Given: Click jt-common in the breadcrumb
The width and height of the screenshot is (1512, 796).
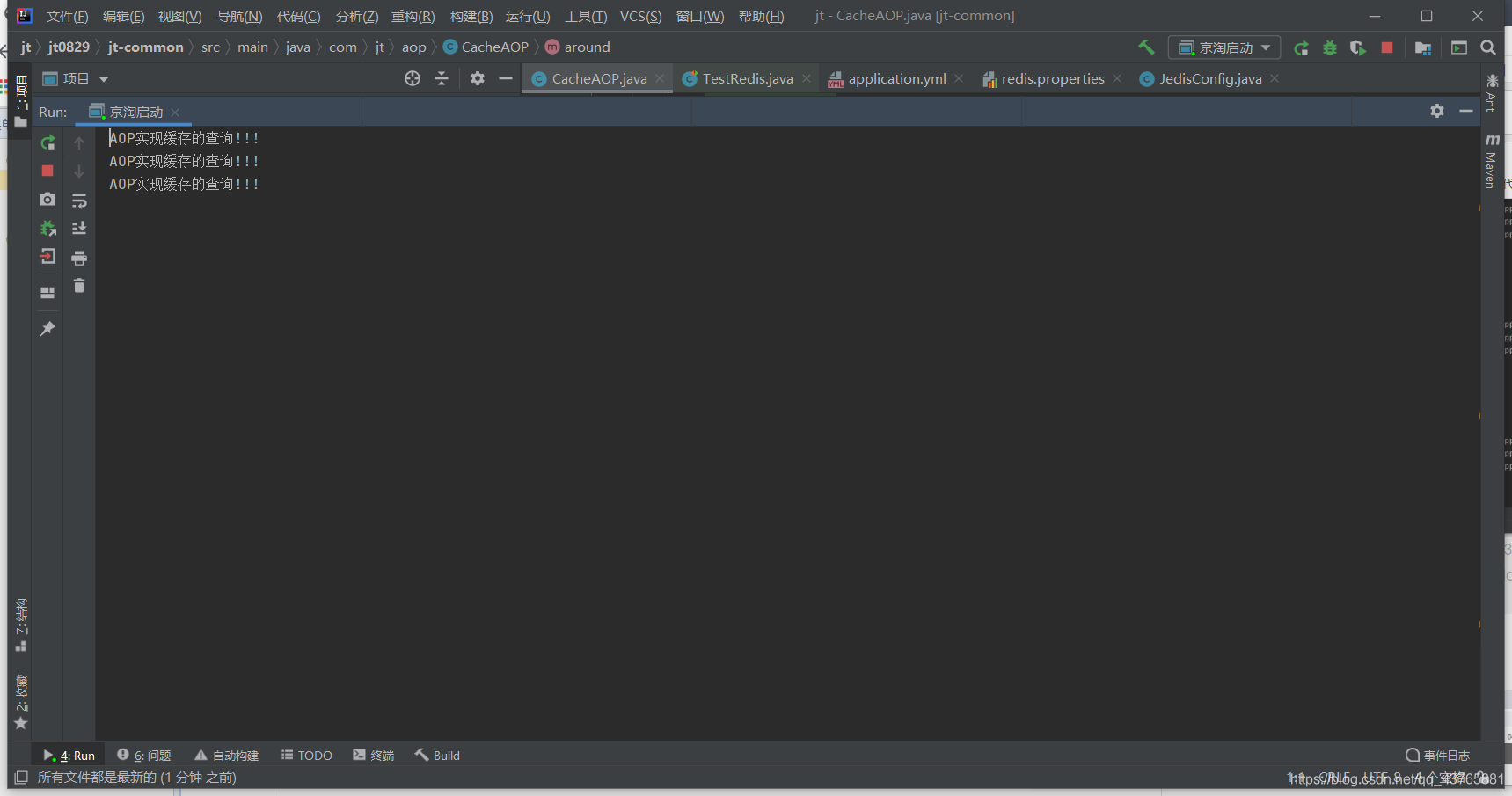Looking at the screenshot, I should 145,47.
